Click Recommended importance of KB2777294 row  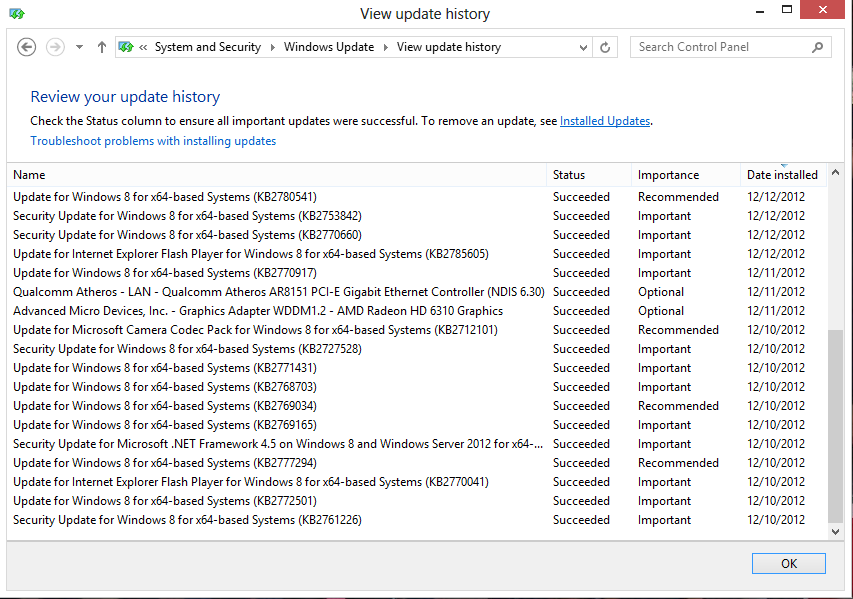(x=678, y=464)
